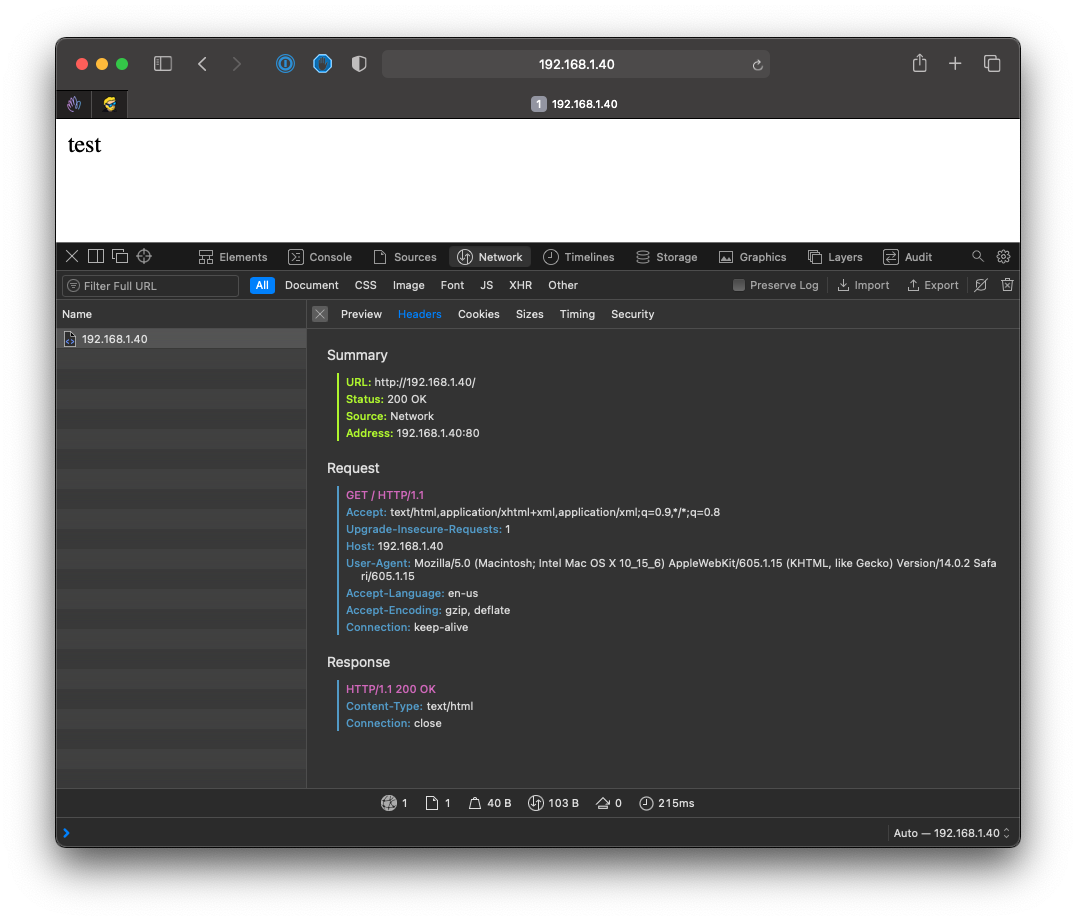
Task: Open Safari share sheet icon
Action: [919, 64]
